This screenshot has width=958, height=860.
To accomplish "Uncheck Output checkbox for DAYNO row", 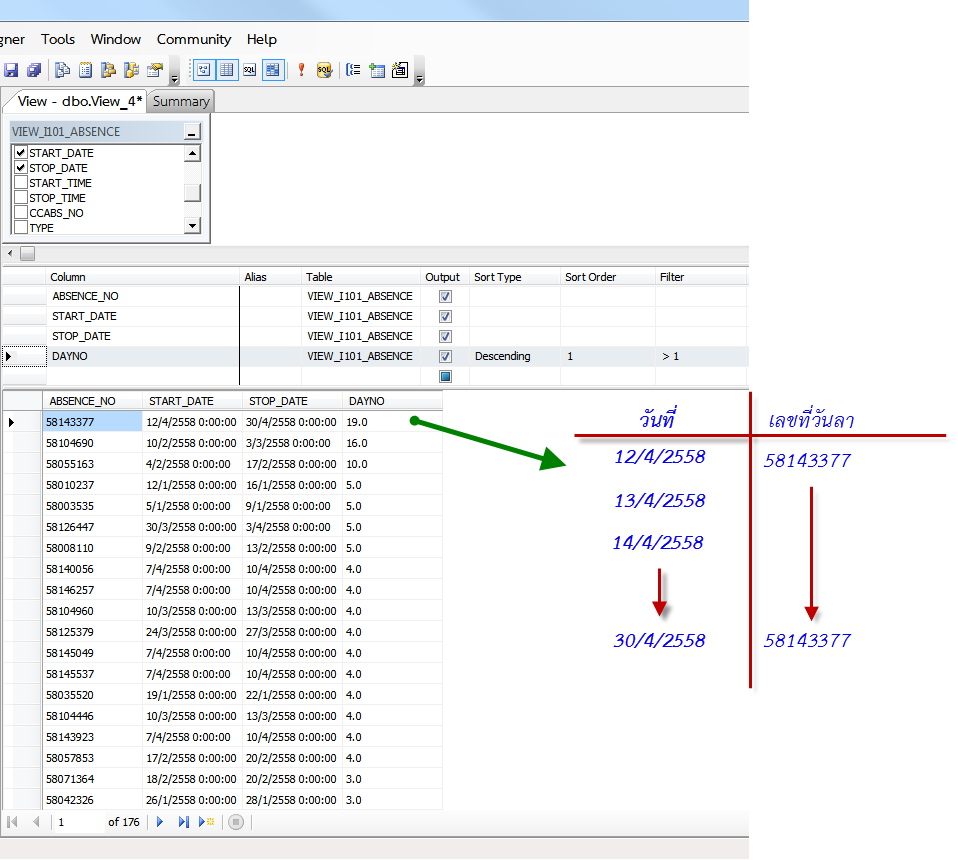I will click(x=446, y=356).
